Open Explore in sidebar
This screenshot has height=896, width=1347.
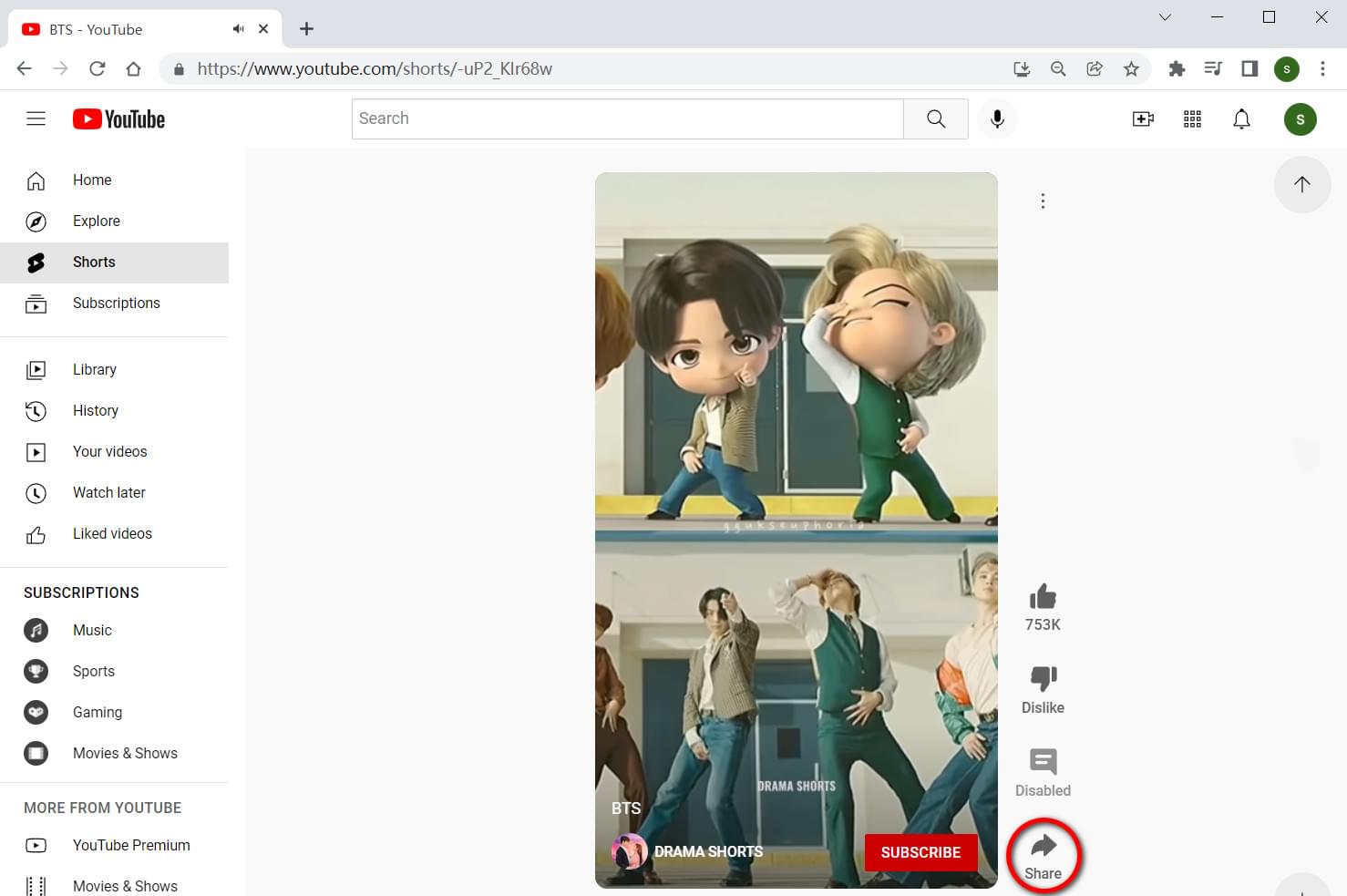tap(115, 221)
